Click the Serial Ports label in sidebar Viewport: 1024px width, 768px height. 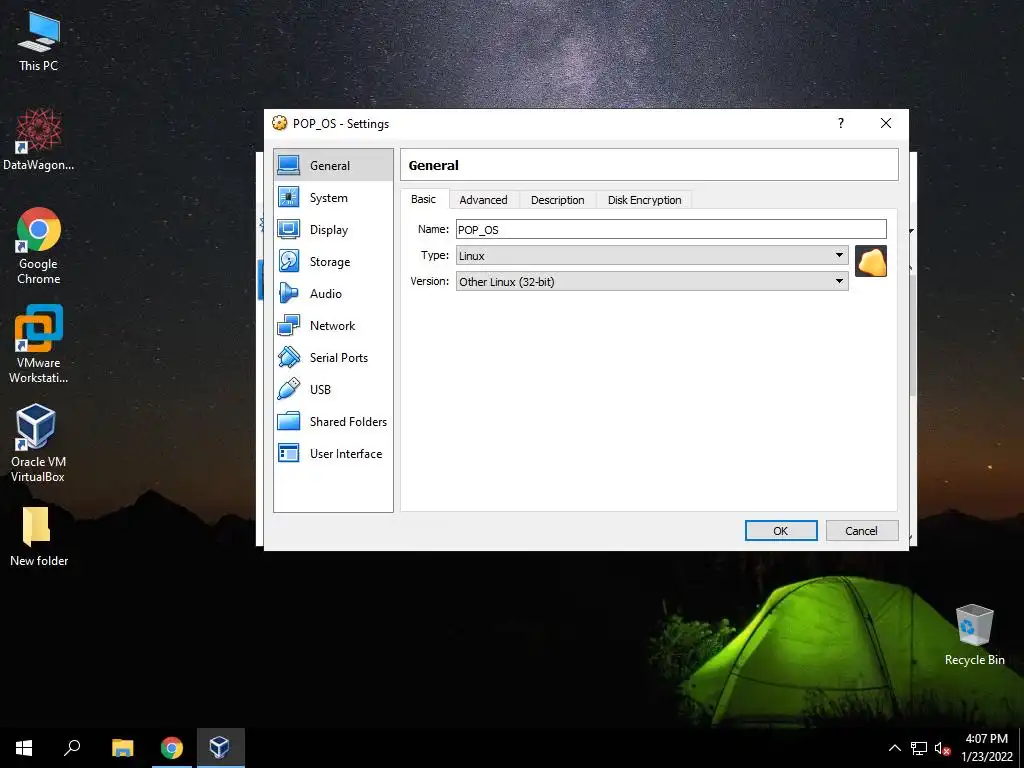(x=339, y=358)
